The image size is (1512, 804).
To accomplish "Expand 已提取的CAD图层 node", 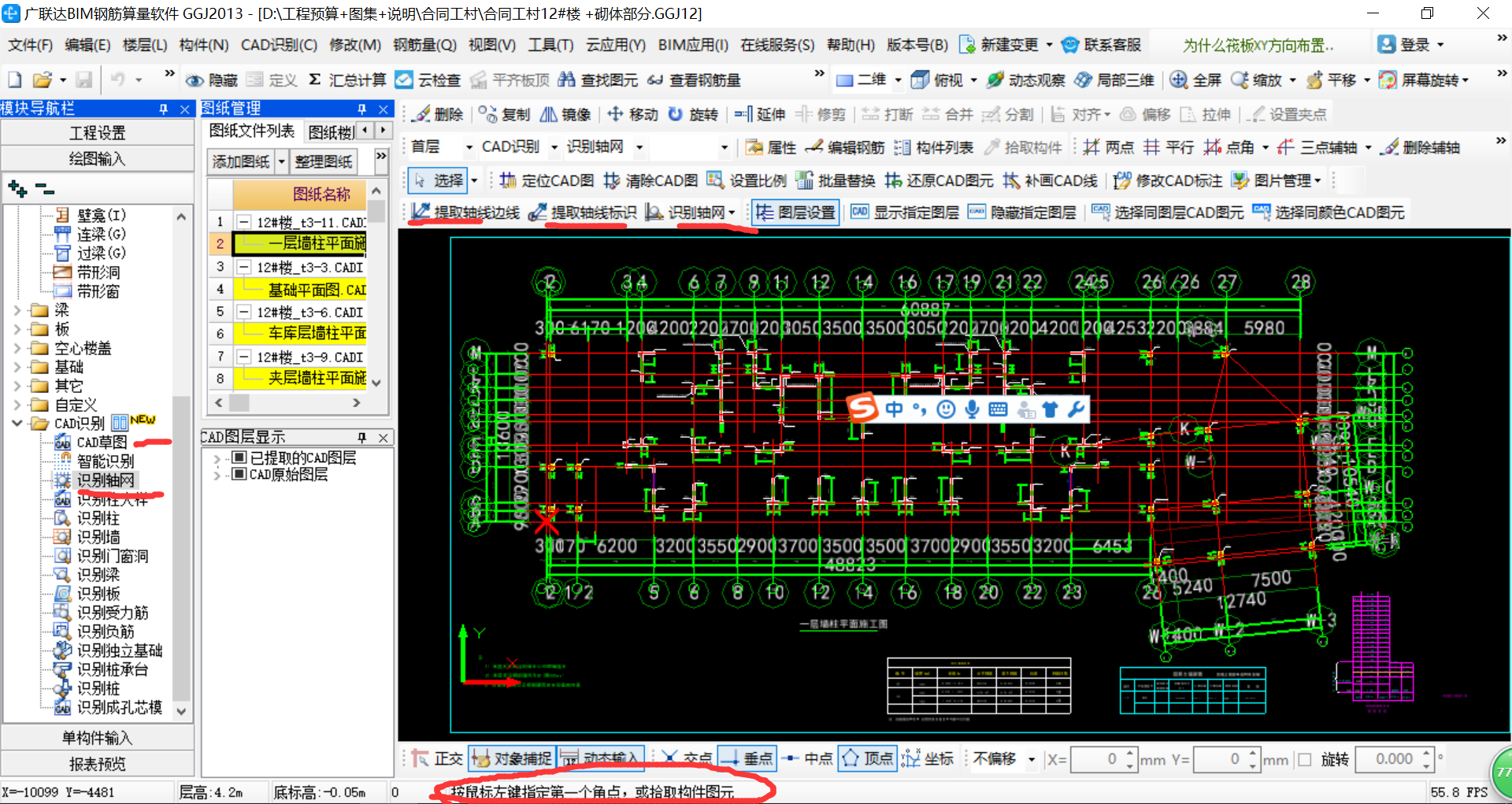I will (217, 458).
